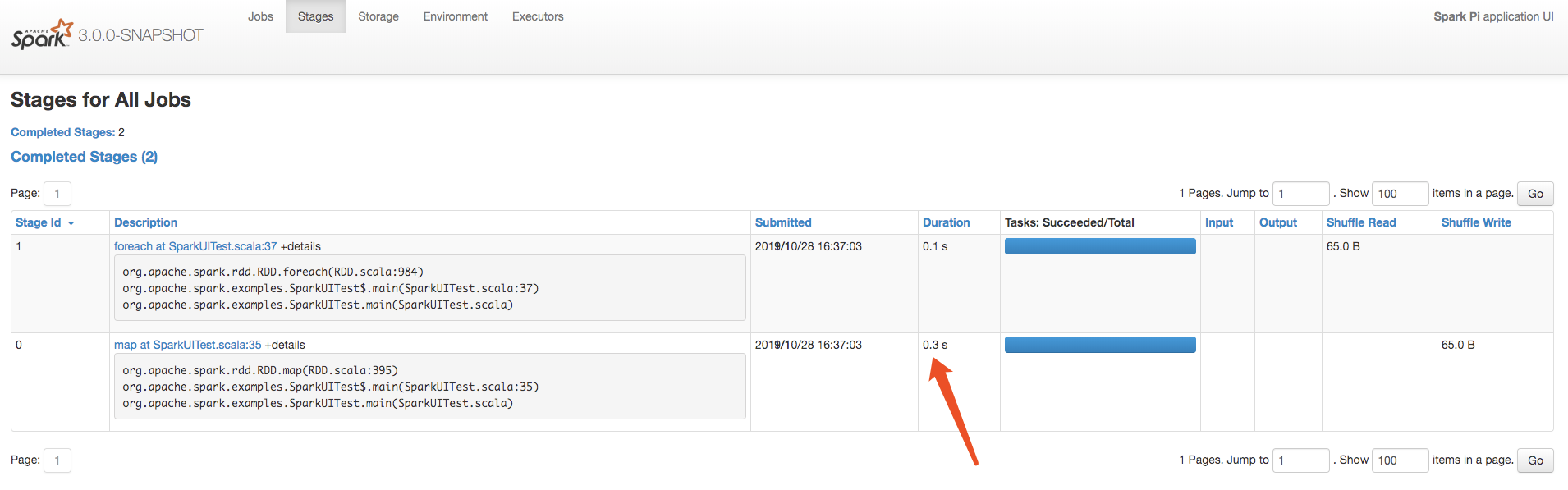
Task: Open foreach at SparkUITest.scala:37 stage link
Action: coord(195,246)
